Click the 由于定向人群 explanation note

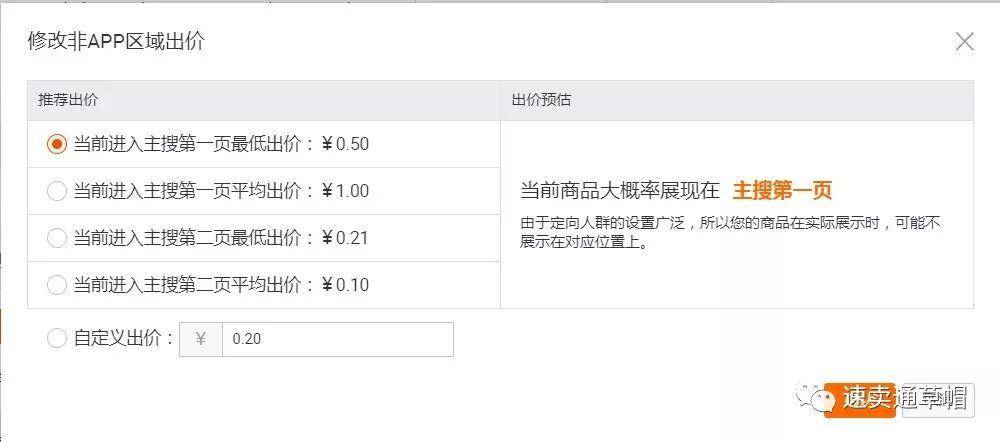tap(730, 232)
